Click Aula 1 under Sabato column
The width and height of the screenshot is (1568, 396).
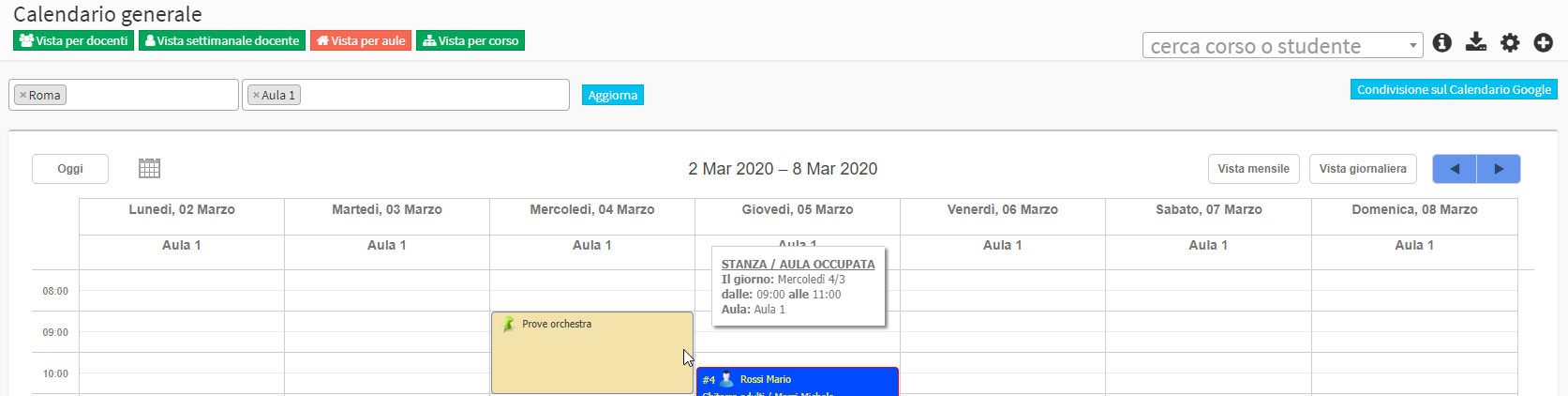(x=1209, y=245)
